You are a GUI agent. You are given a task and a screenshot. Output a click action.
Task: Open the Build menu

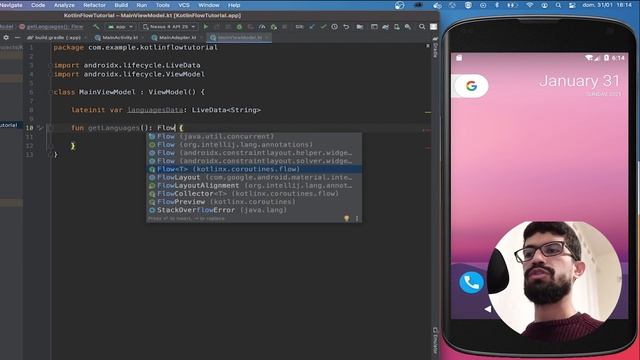pos(121,5)
